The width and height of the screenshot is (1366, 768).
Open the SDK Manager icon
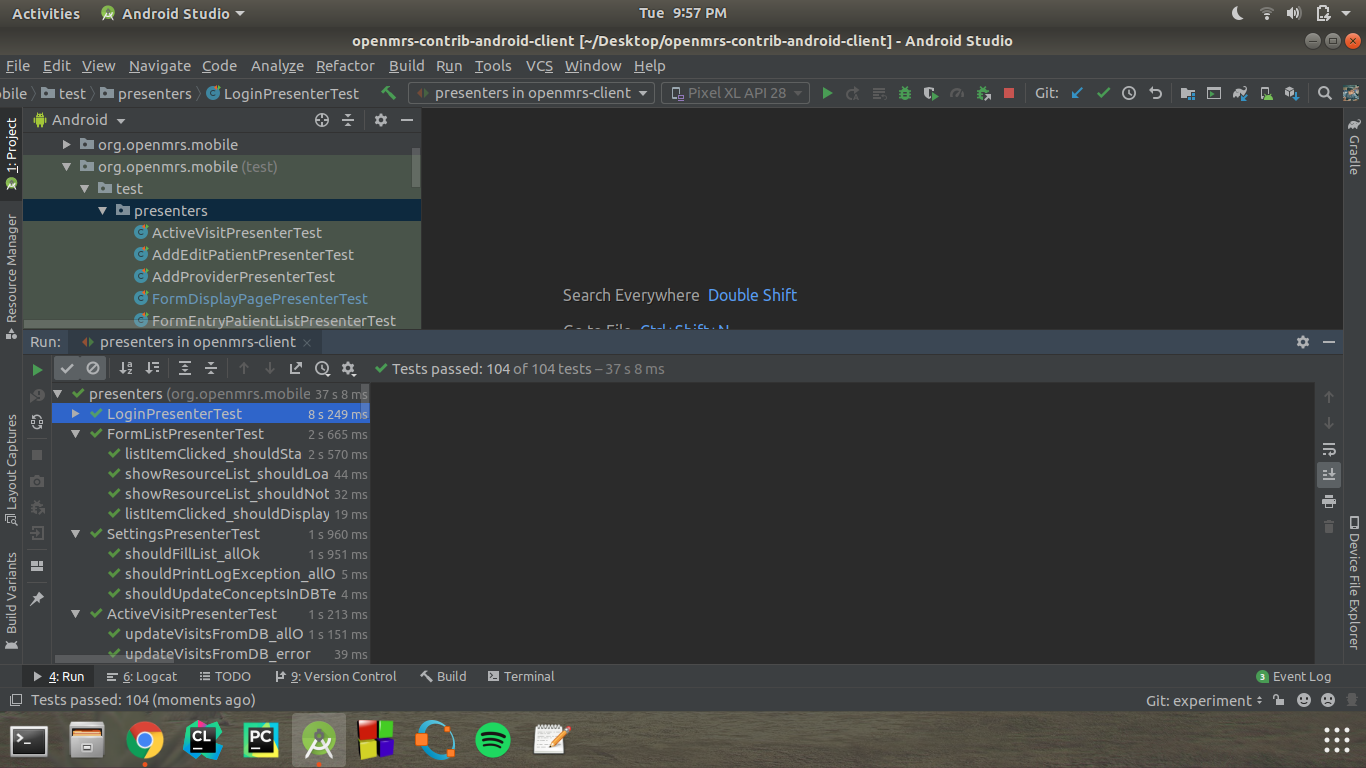coord(1292,93)
